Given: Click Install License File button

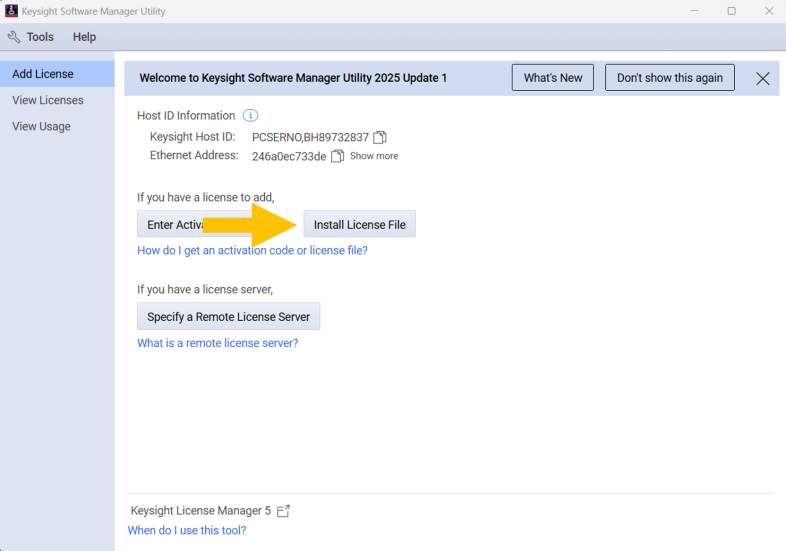Looking at the screenshot, I should coord(359,224).
